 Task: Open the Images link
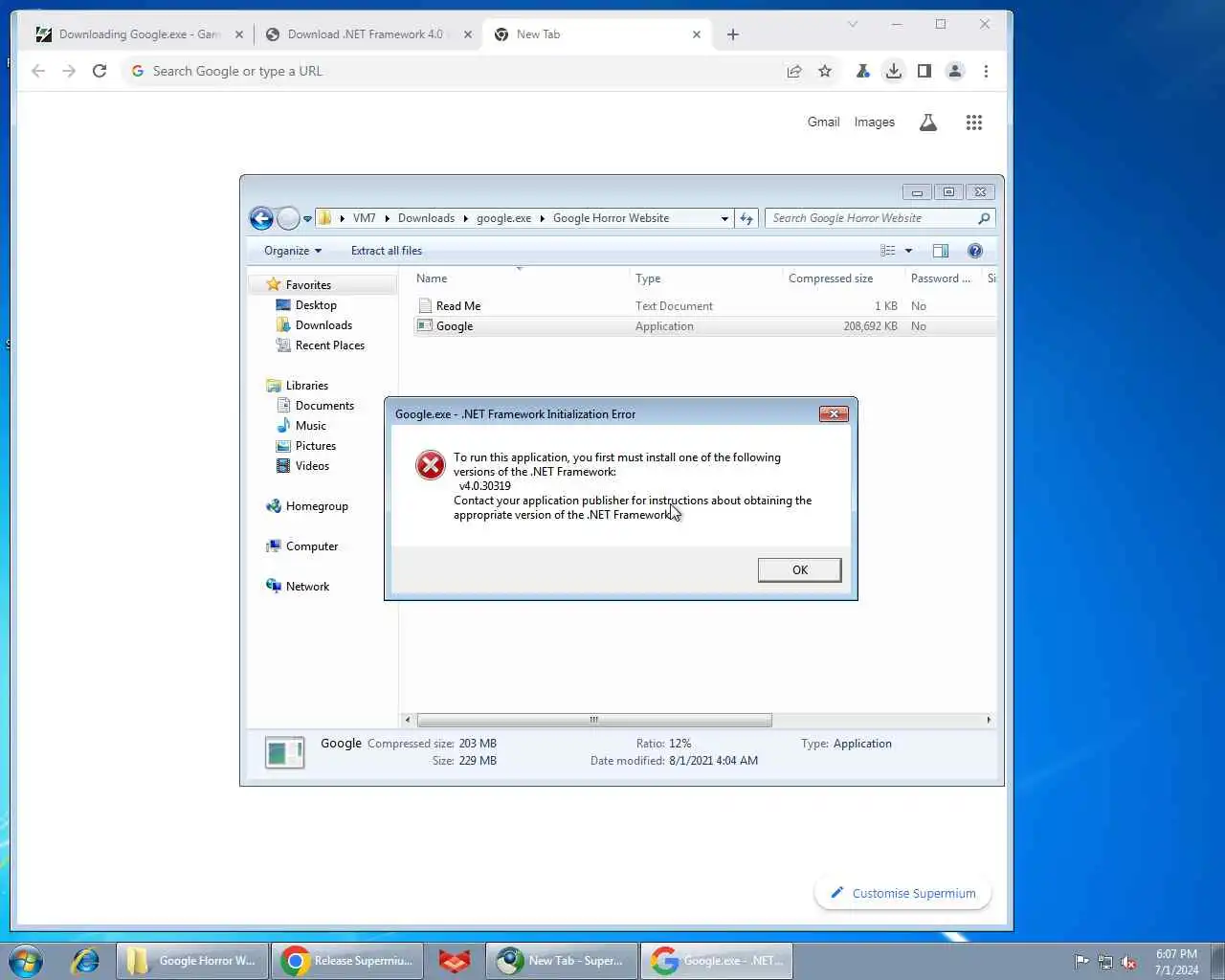coord(874,122)
